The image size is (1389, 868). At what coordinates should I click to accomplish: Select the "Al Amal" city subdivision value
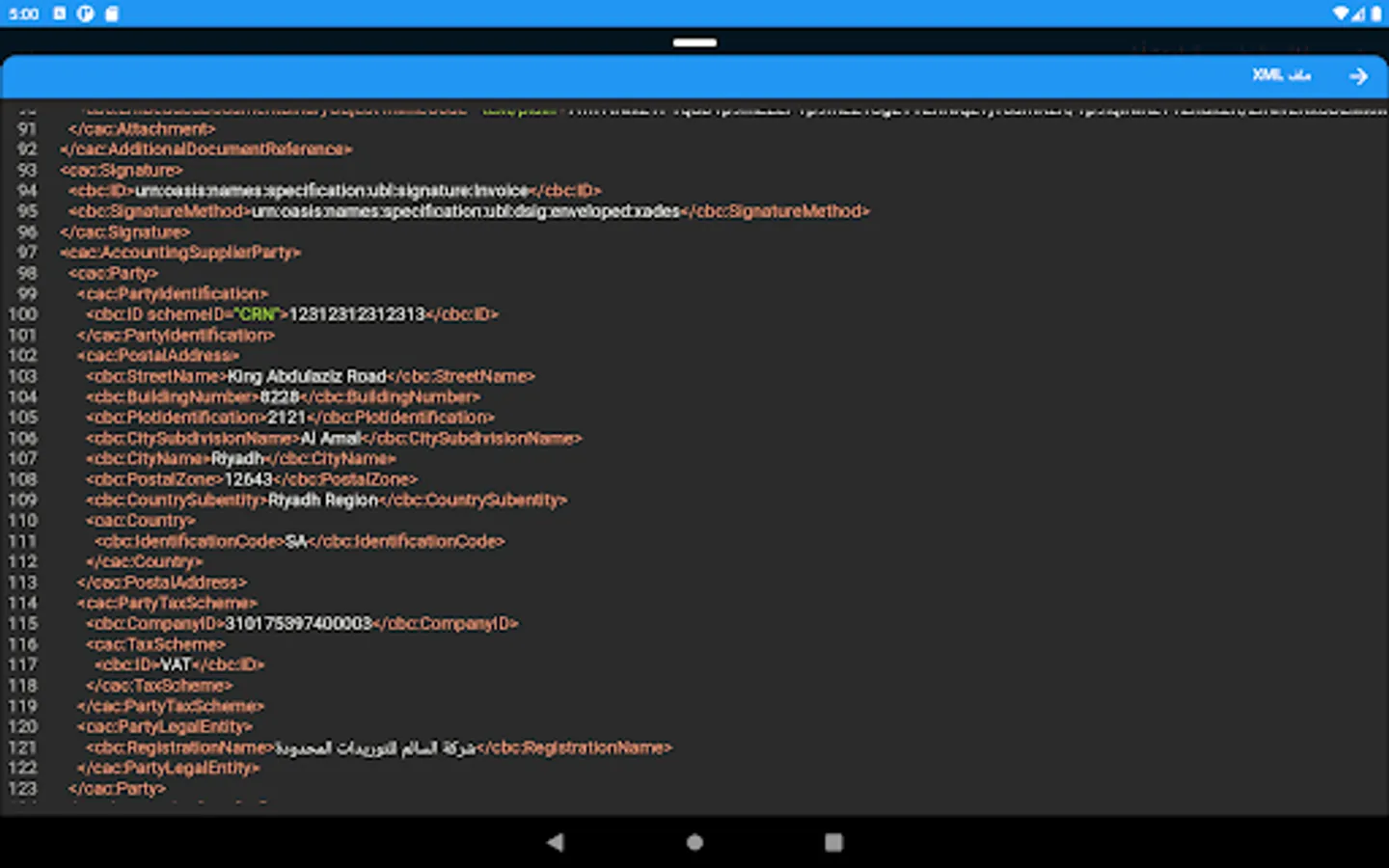click(331, 439)
